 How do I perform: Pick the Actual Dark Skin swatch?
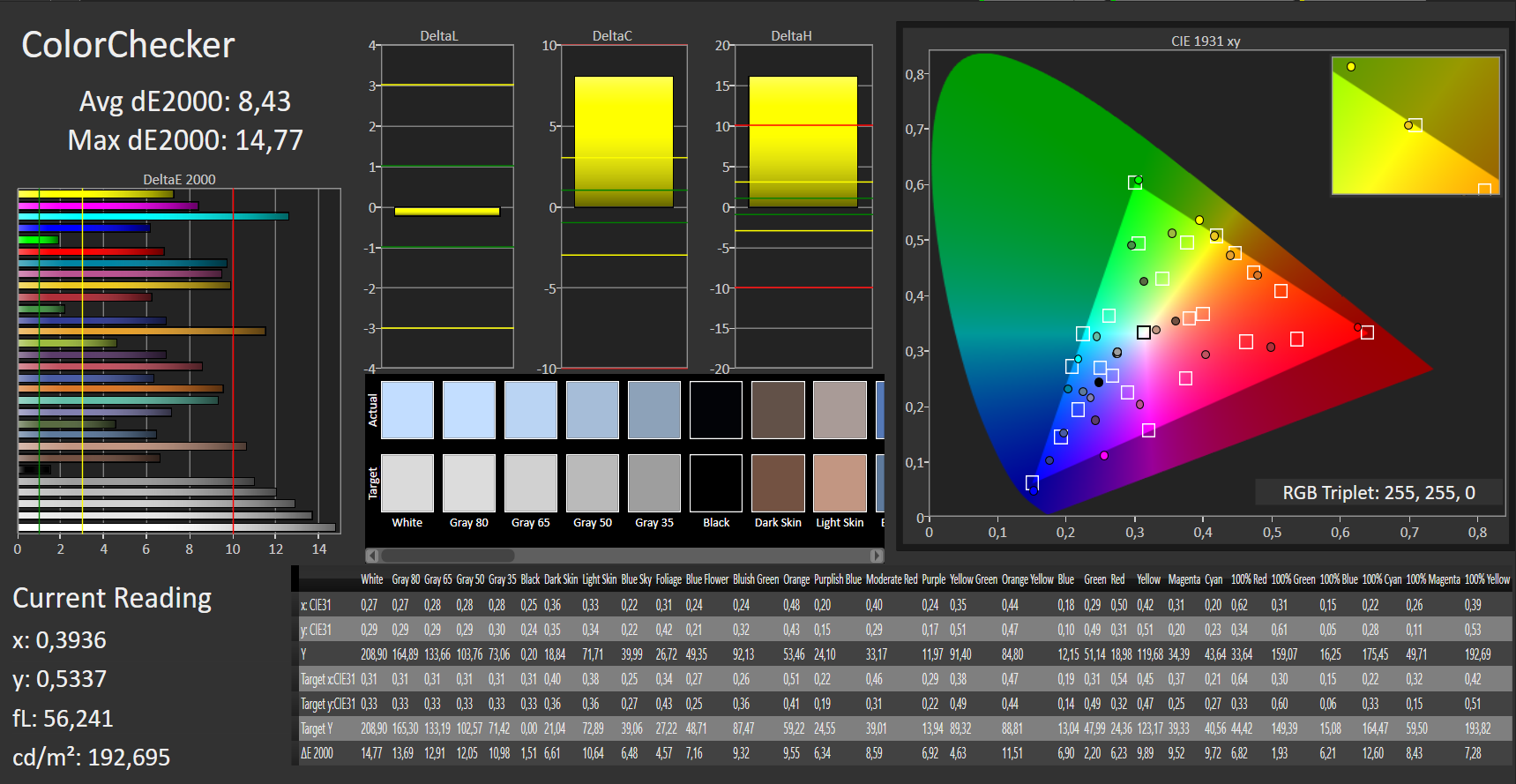(778, 410)
